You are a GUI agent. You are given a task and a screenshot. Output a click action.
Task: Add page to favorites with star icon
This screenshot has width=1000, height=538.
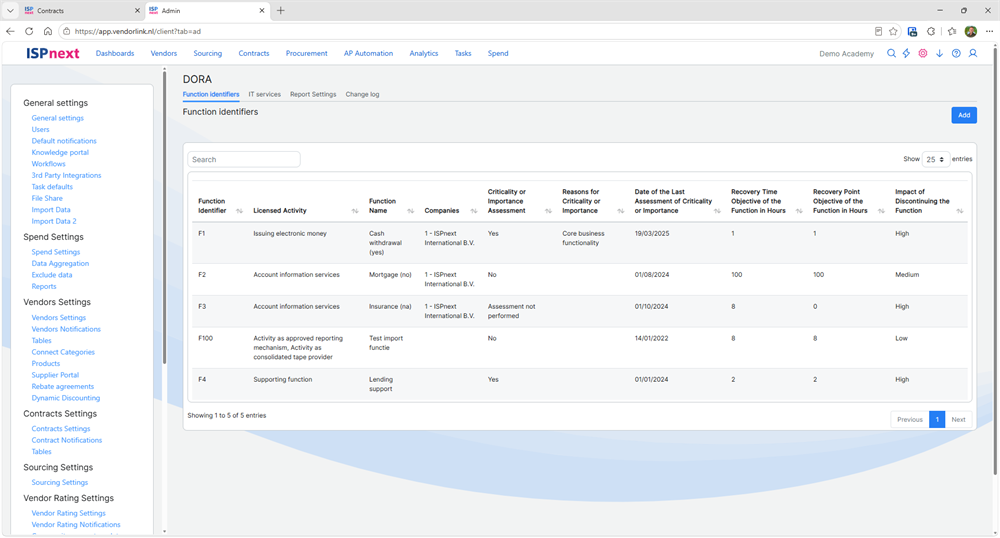coord(893,31)
